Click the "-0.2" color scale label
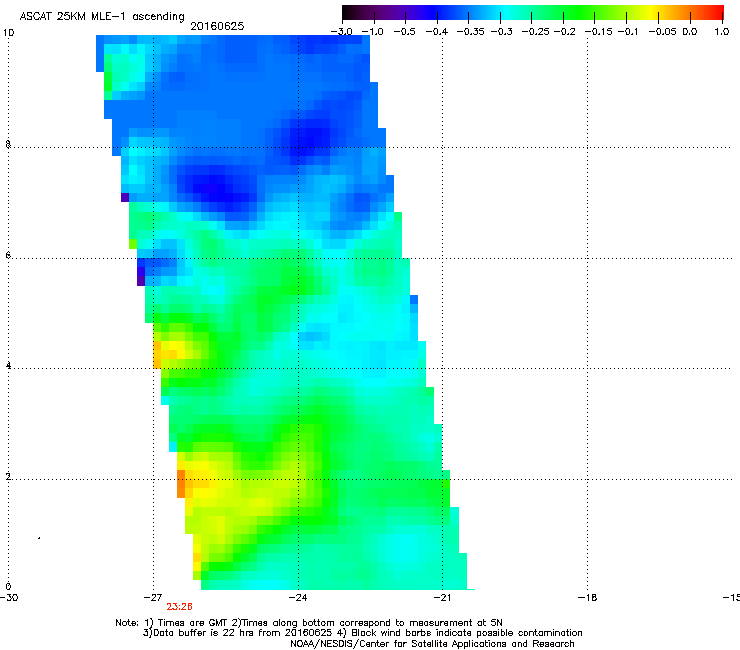 [565, 32]
